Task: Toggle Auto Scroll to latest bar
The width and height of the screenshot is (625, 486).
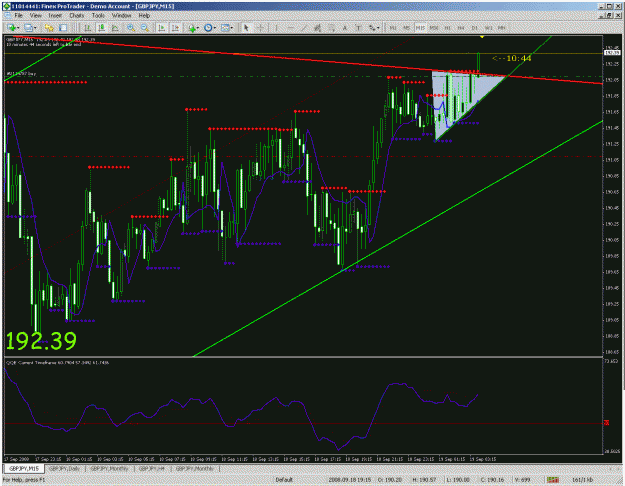Action: (x=161, y=28)
